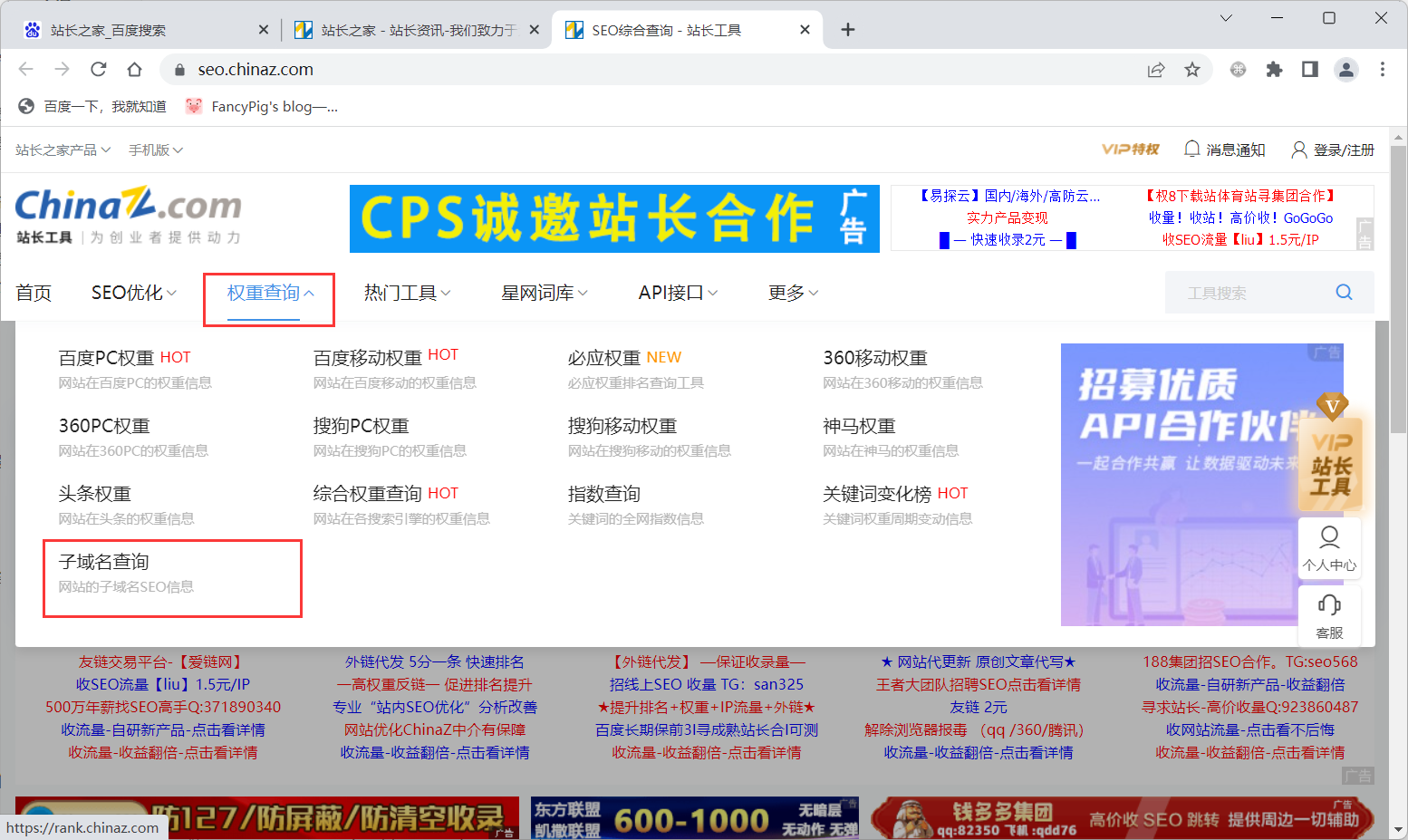Expand the API接口 dropdown menu
Screen dimensions: 1408x840
coord(678,293)
